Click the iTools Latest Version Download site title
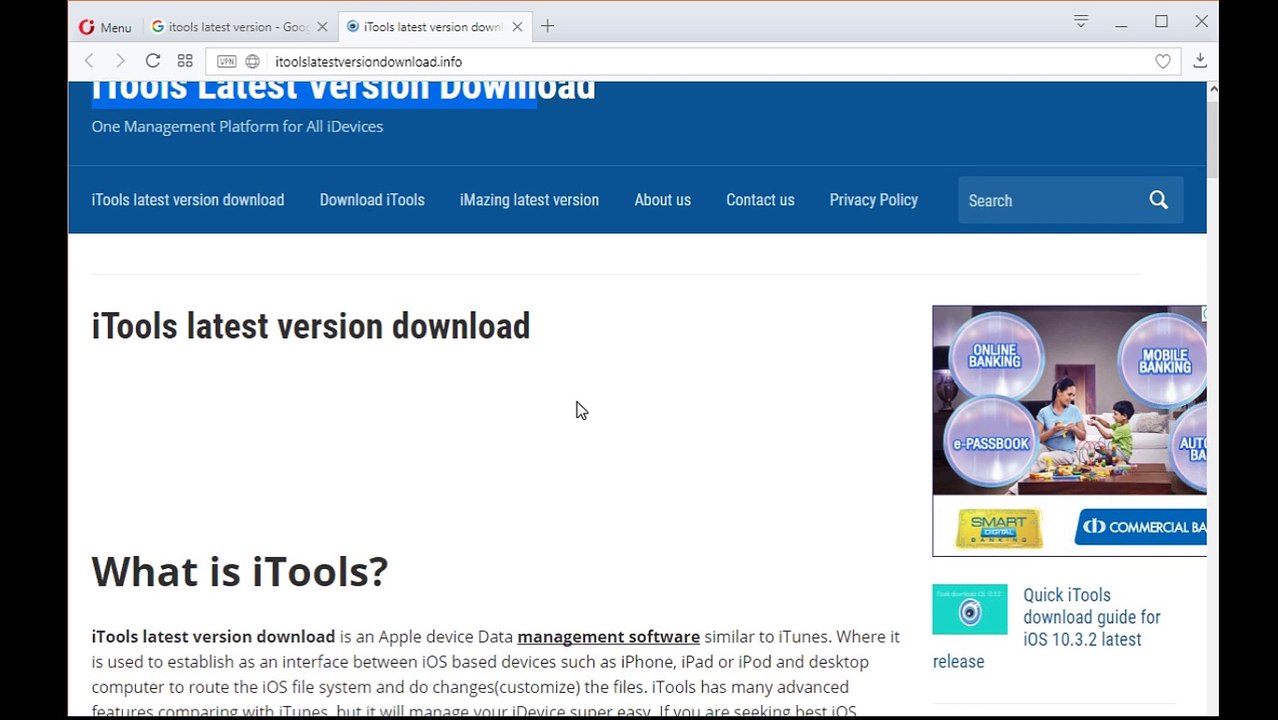This screenshot has height=720, width=1278. 343,89
